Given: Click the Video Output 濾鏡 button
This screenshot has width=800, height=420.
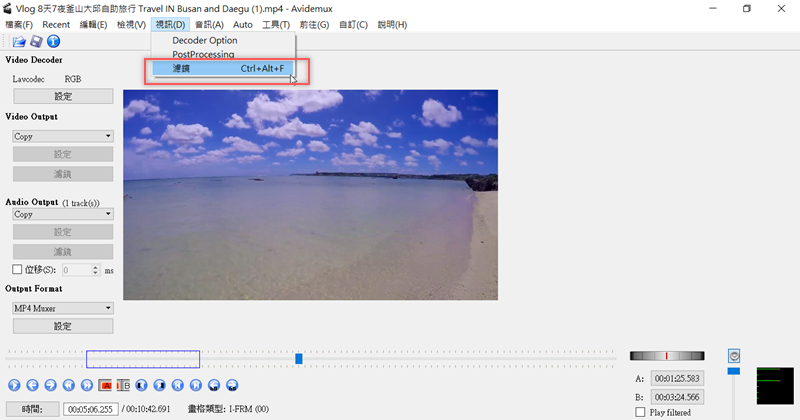Looking at the screenshot, I should pos(63,174).
